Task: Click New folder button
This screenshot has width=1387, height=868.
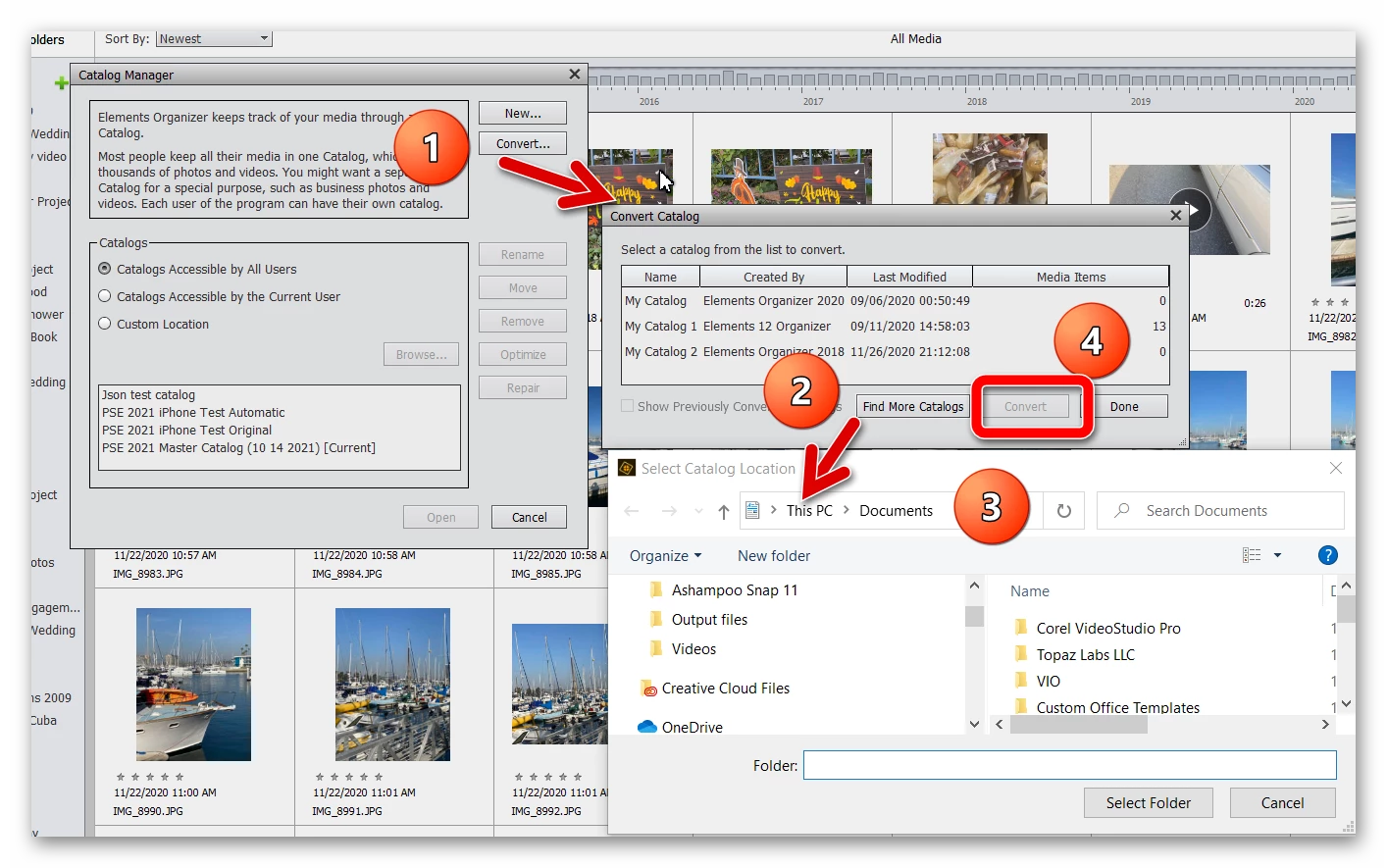Action: [774, 556]
